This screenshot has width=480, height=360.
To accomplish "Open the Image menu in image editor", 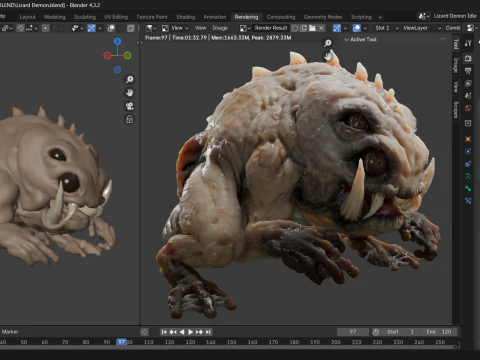I will click(x=220, y=28).
